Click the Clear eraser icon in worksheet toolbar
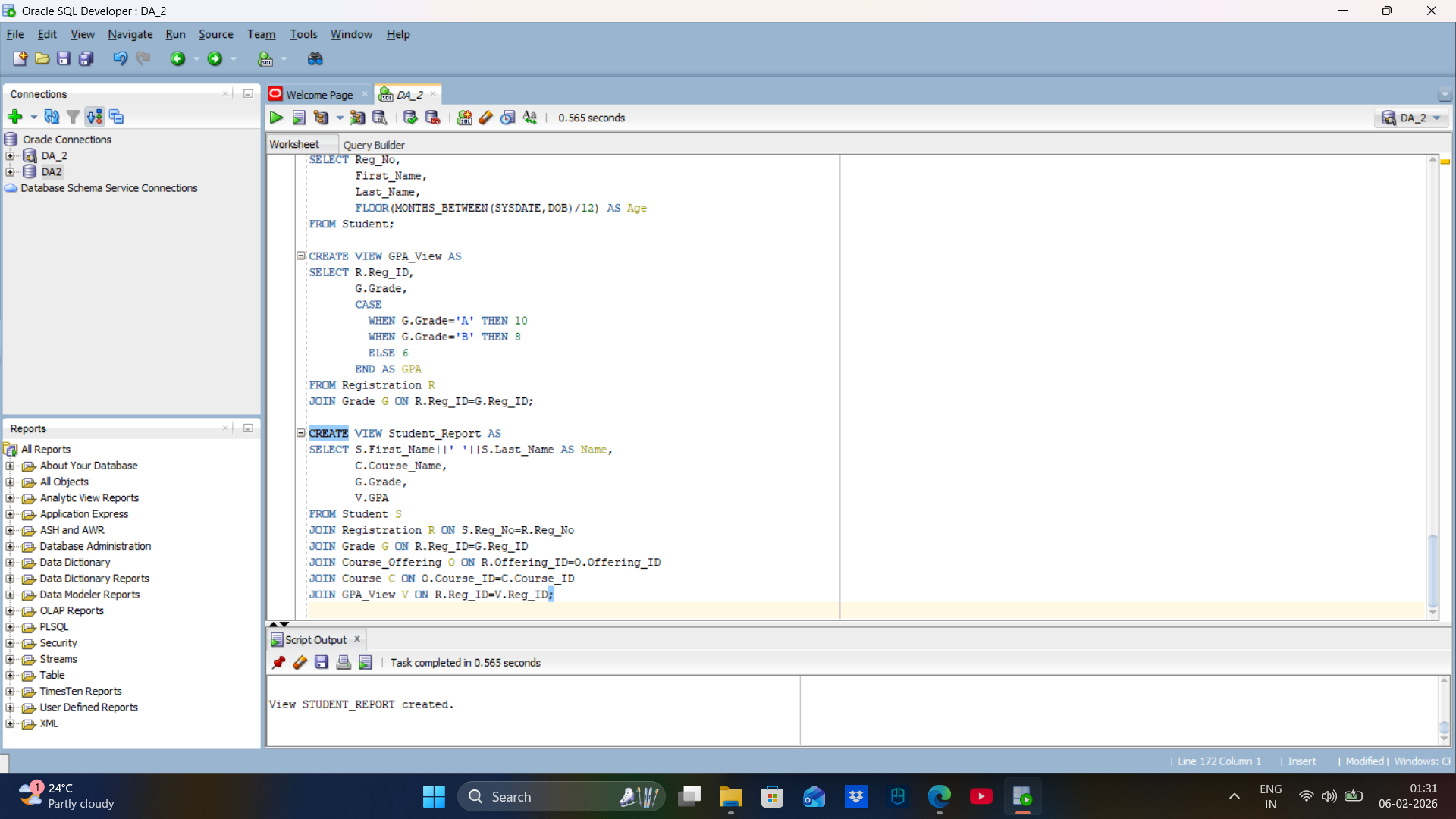 (x=486, y=118)
